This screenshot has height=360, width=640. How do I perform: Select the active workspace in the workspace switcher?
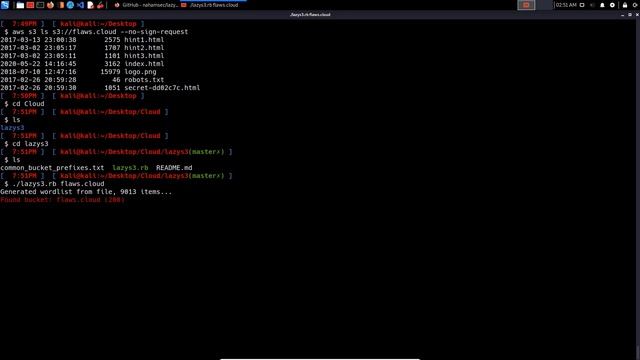[526, 5]
